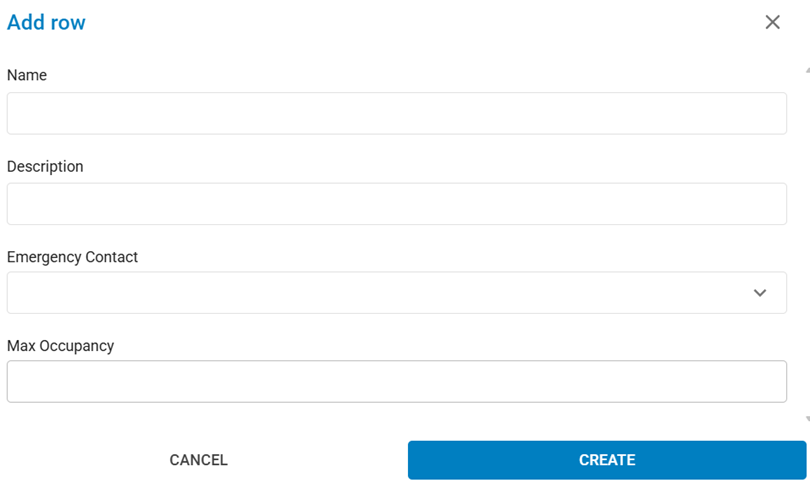810x483 pixels.
Task: Click the Add row dialog title
Action: 46,22
